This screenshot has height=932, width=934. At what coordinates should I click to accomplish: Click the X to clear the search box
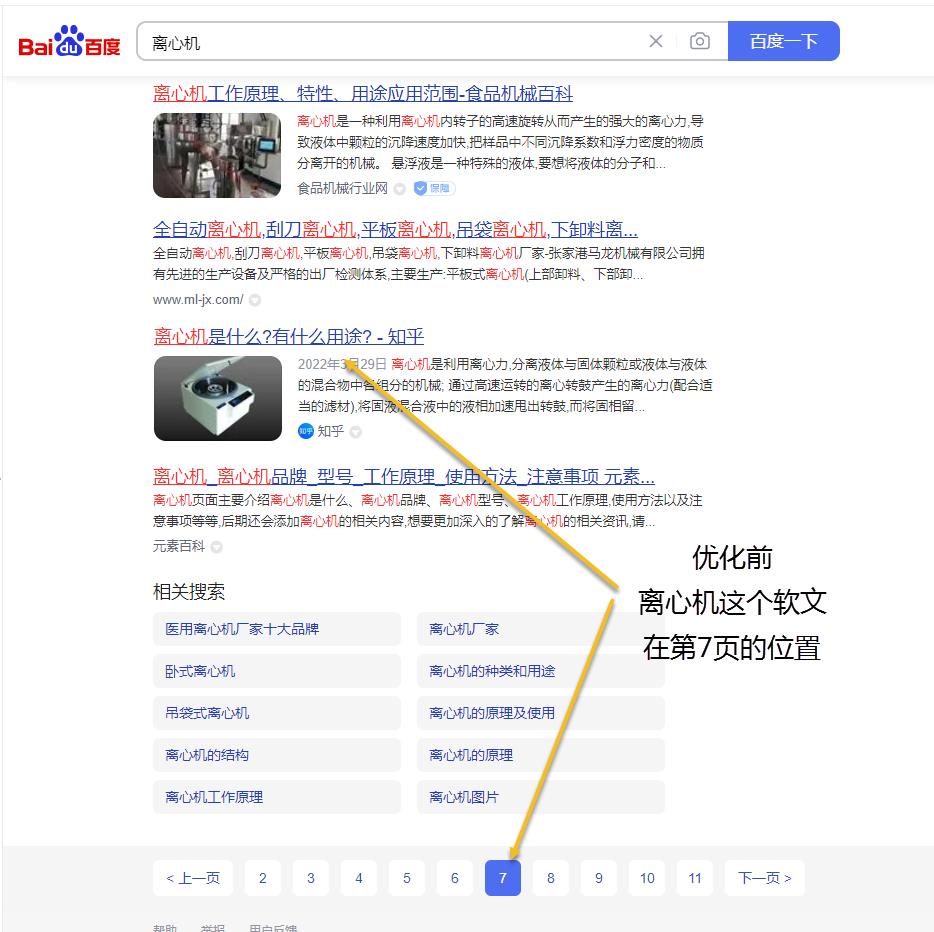click(656, 41)
